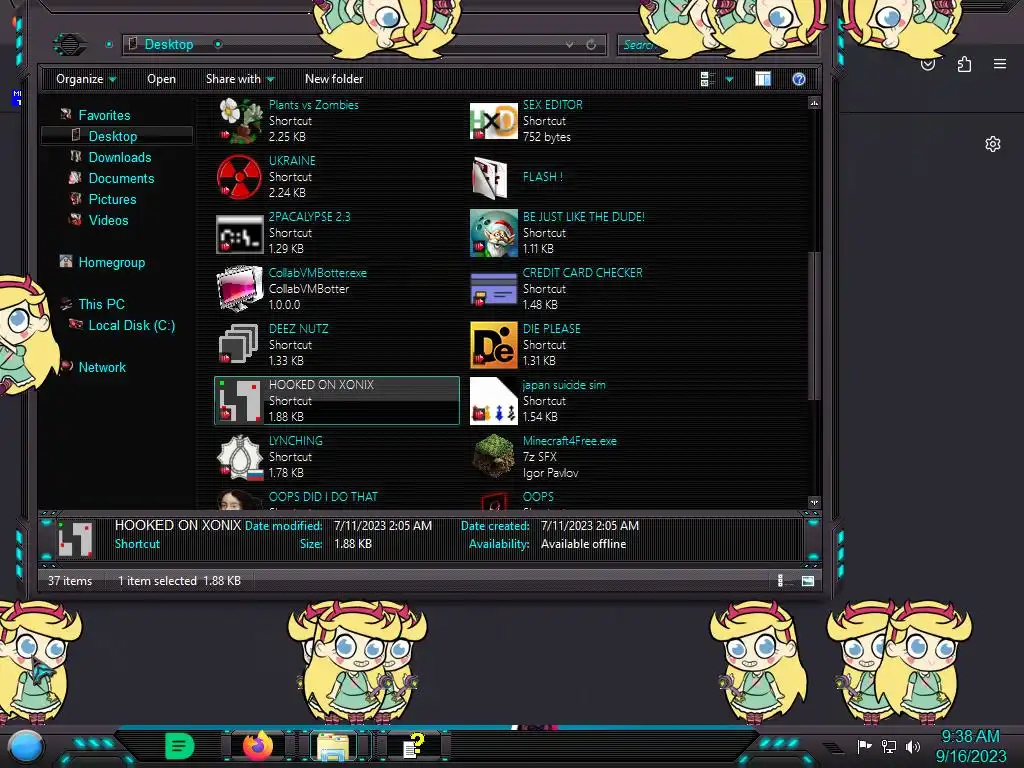
Task: Go to Pictures folder
Action: tap(112, 199)
